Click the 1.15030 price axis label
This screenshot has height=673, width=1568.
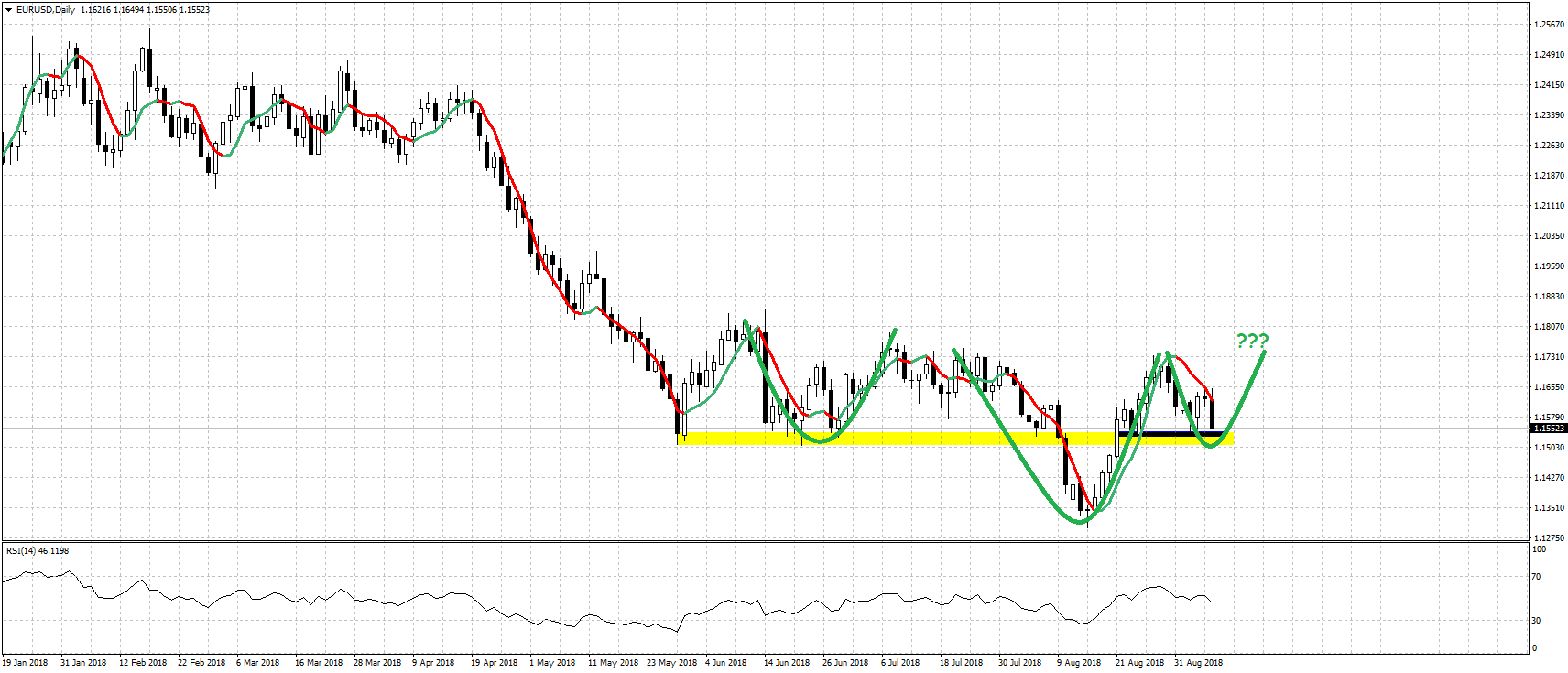[x=1549, y=448]
